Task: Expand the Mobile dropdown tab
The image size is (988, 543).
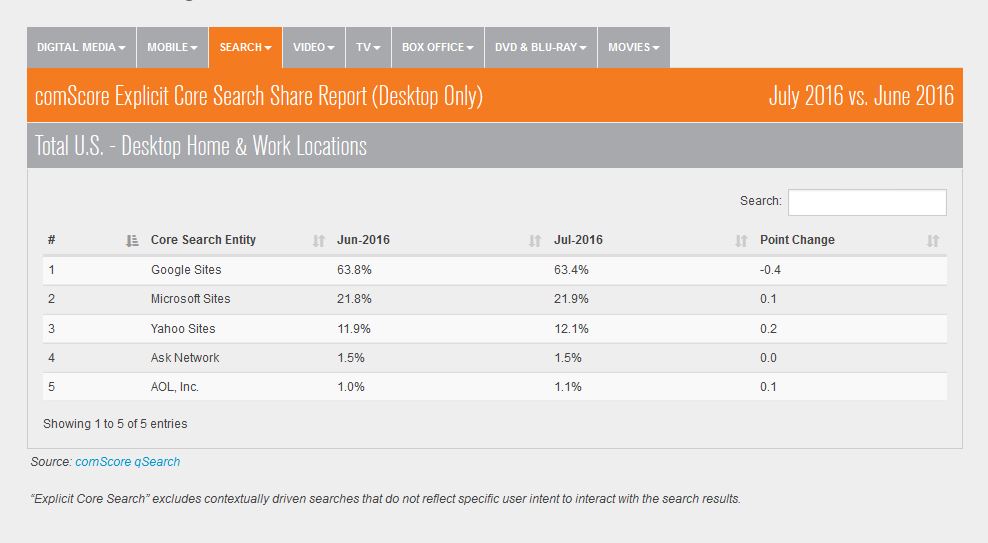Action: (172, 47)
